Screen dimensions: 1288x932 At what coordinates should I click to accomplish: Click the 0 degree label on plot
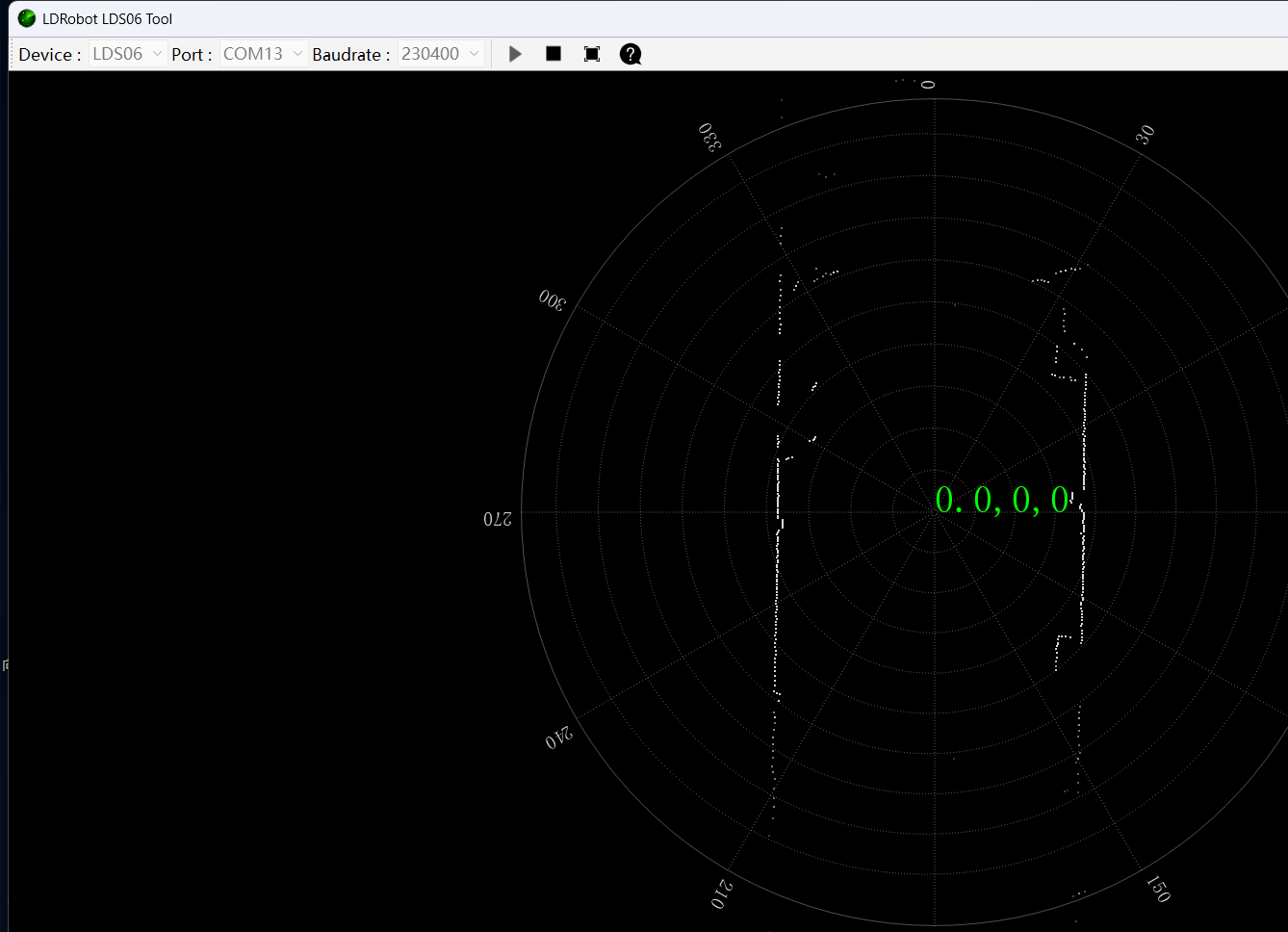pos(928,85)
